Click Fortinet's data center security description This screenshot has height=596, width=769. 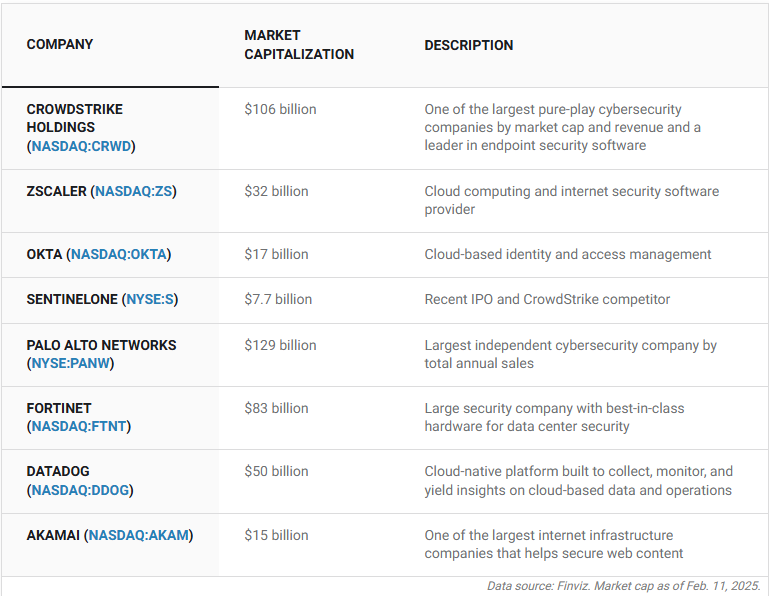(x=554, y=417)
